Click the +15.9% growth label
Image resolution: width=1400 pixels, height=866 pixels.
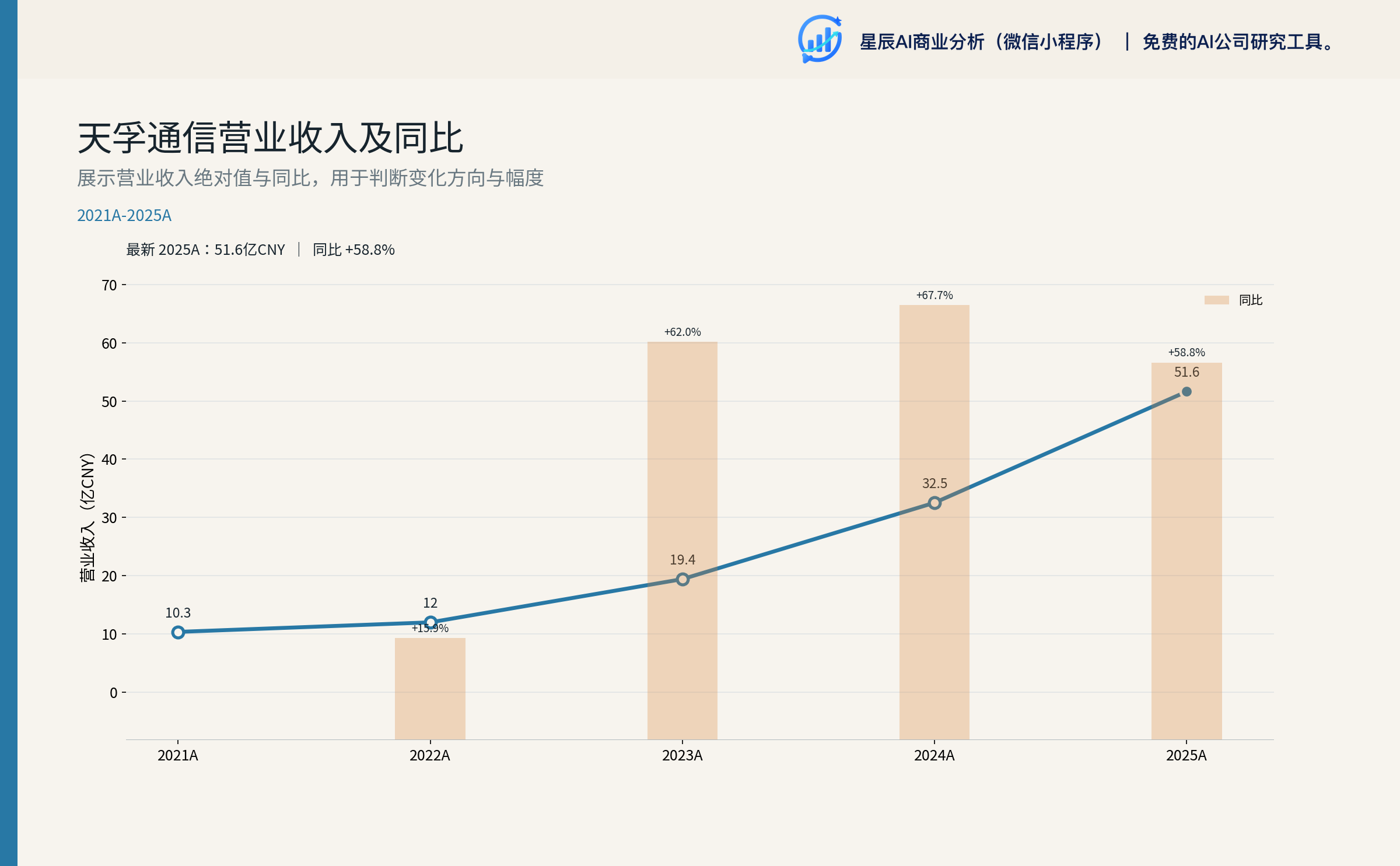(430, 628)
